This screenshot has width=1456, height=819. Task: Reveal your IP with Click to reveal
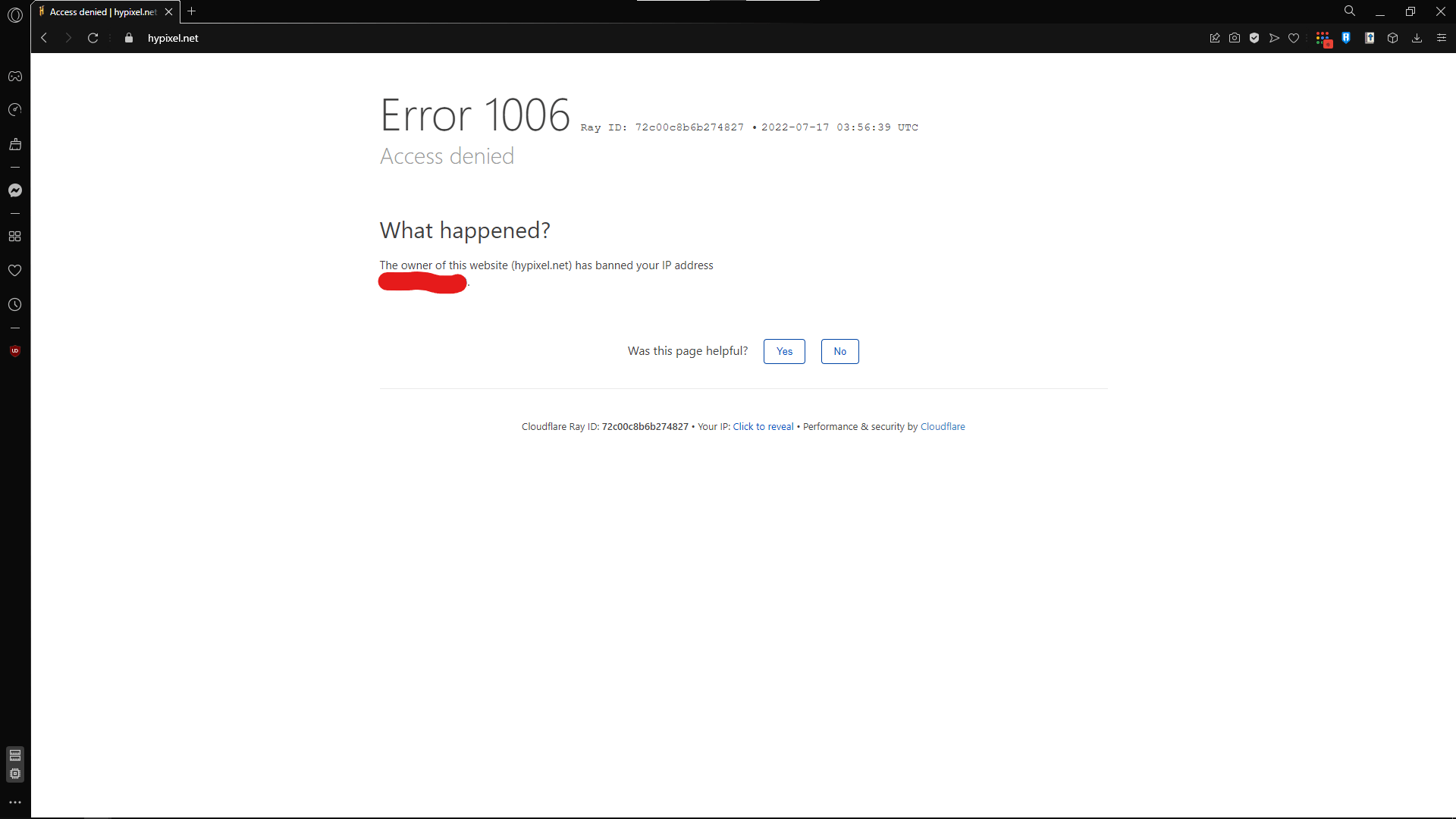(763, 426)
